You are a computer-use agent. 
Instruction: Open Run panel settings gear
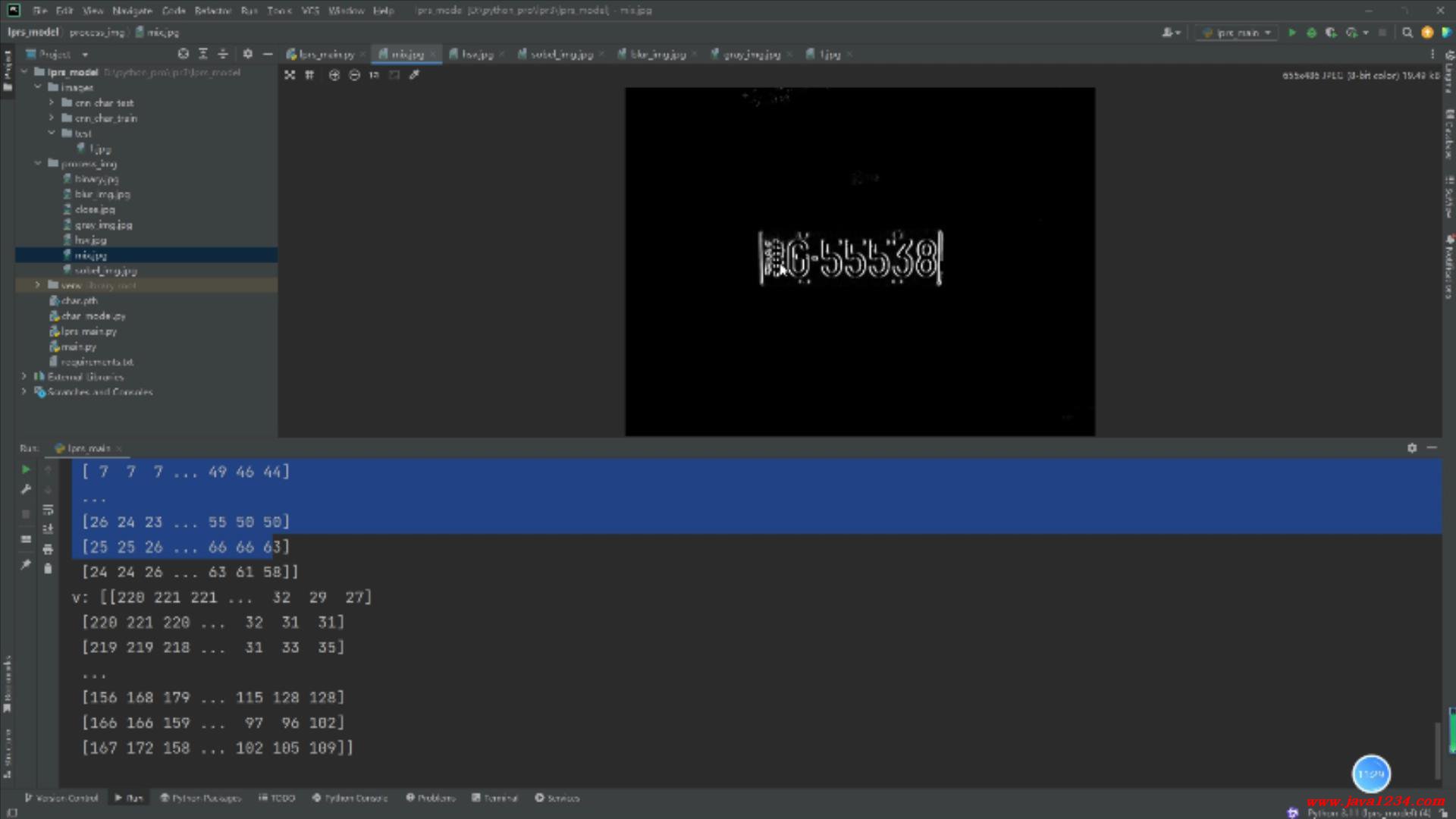click(x=1411, y=448)
